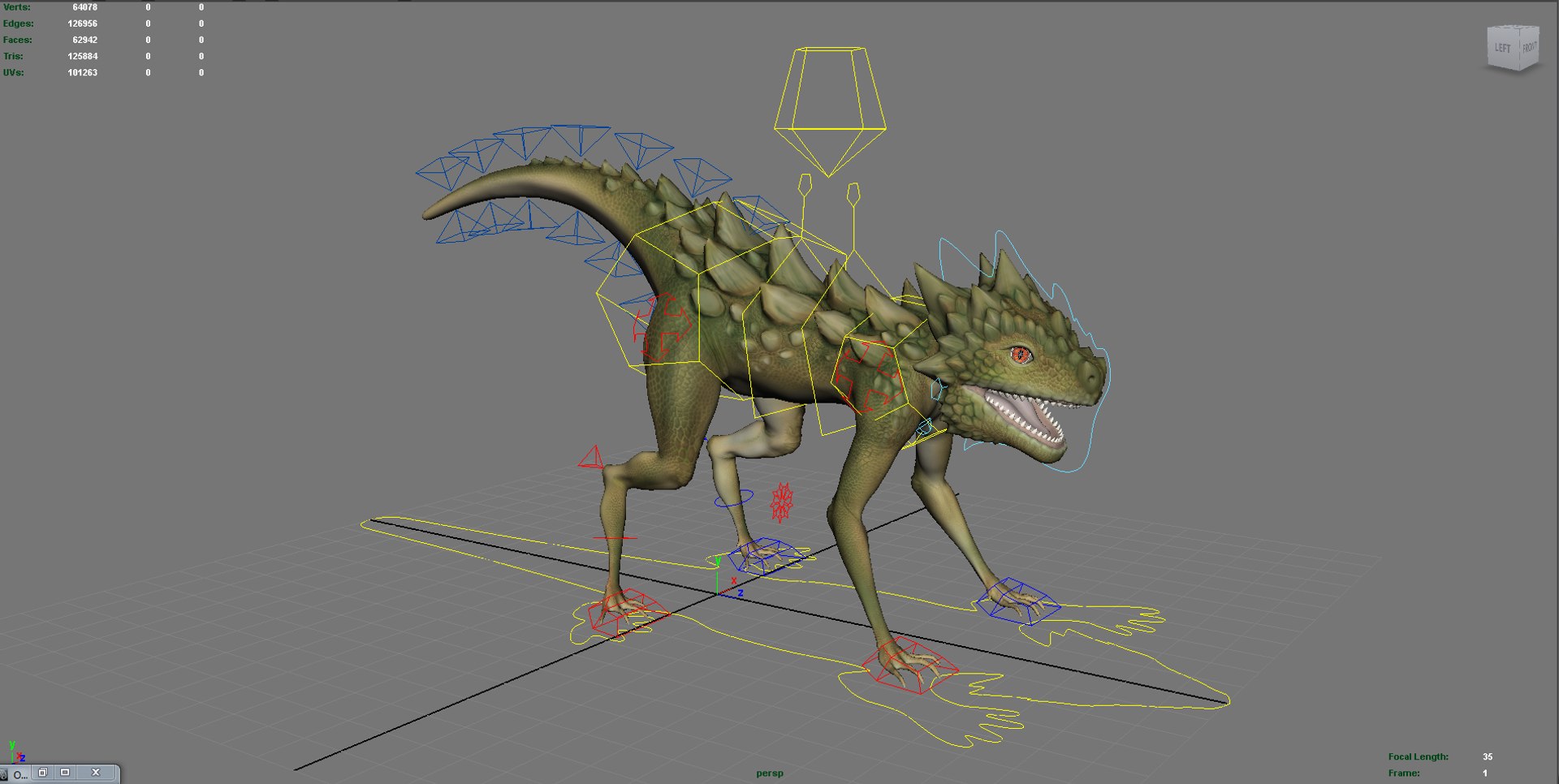Click the 'Verts:' heads-up label

[x=16, y=7]
